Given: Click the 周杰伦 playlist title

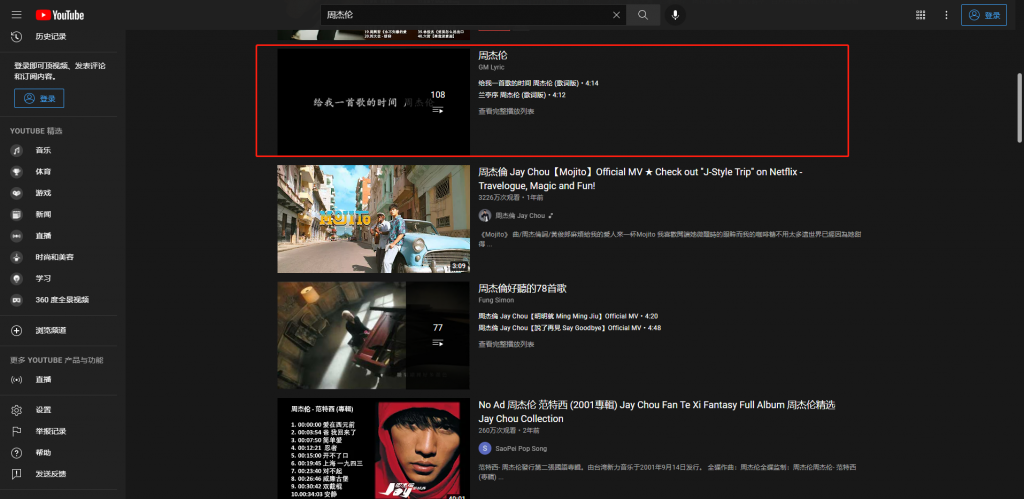Looking at the screenshot, I should (492, 56).
